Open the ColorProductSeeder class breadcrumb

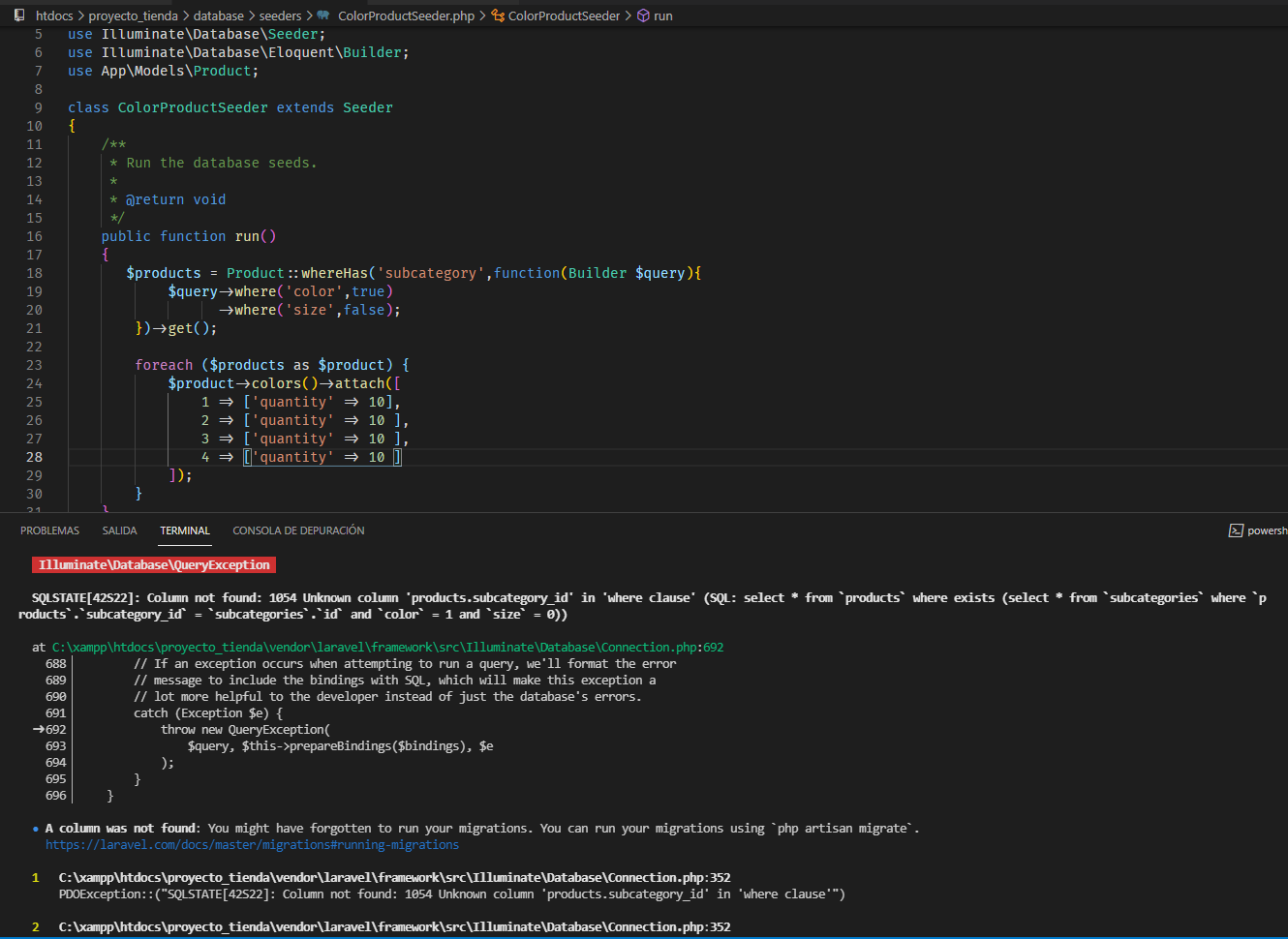[x=565, y=15]
